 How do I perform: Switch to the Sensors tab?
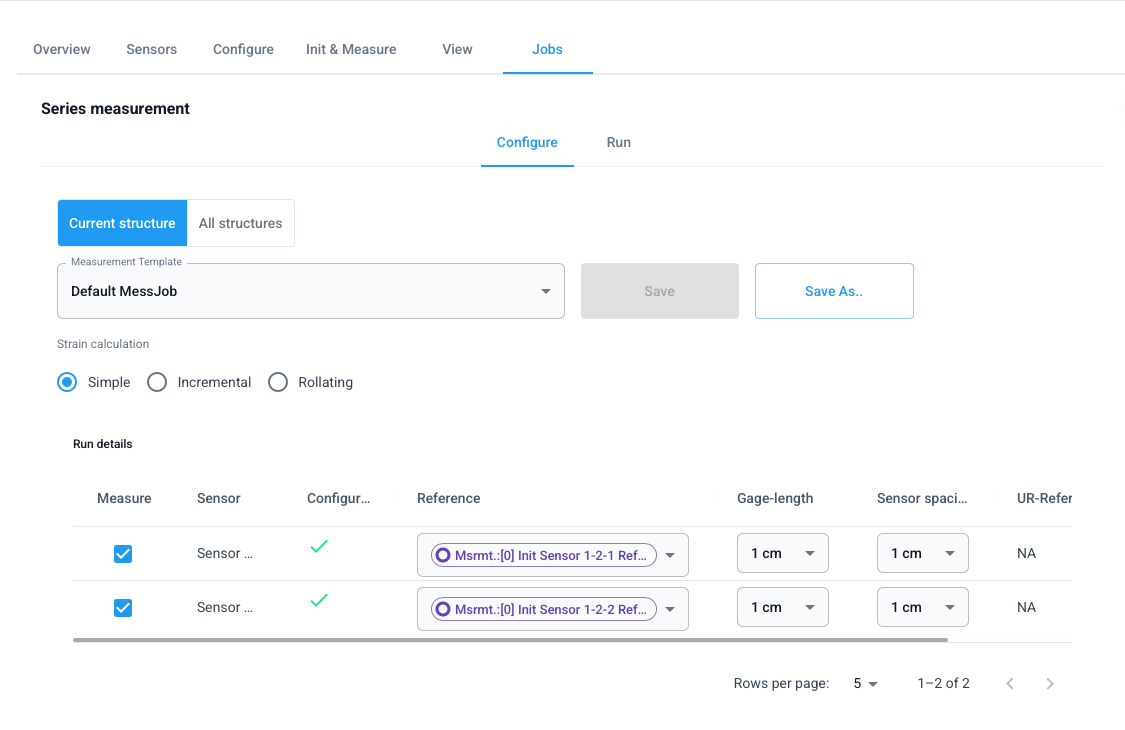pyautogui.click(x=151, y=50)
